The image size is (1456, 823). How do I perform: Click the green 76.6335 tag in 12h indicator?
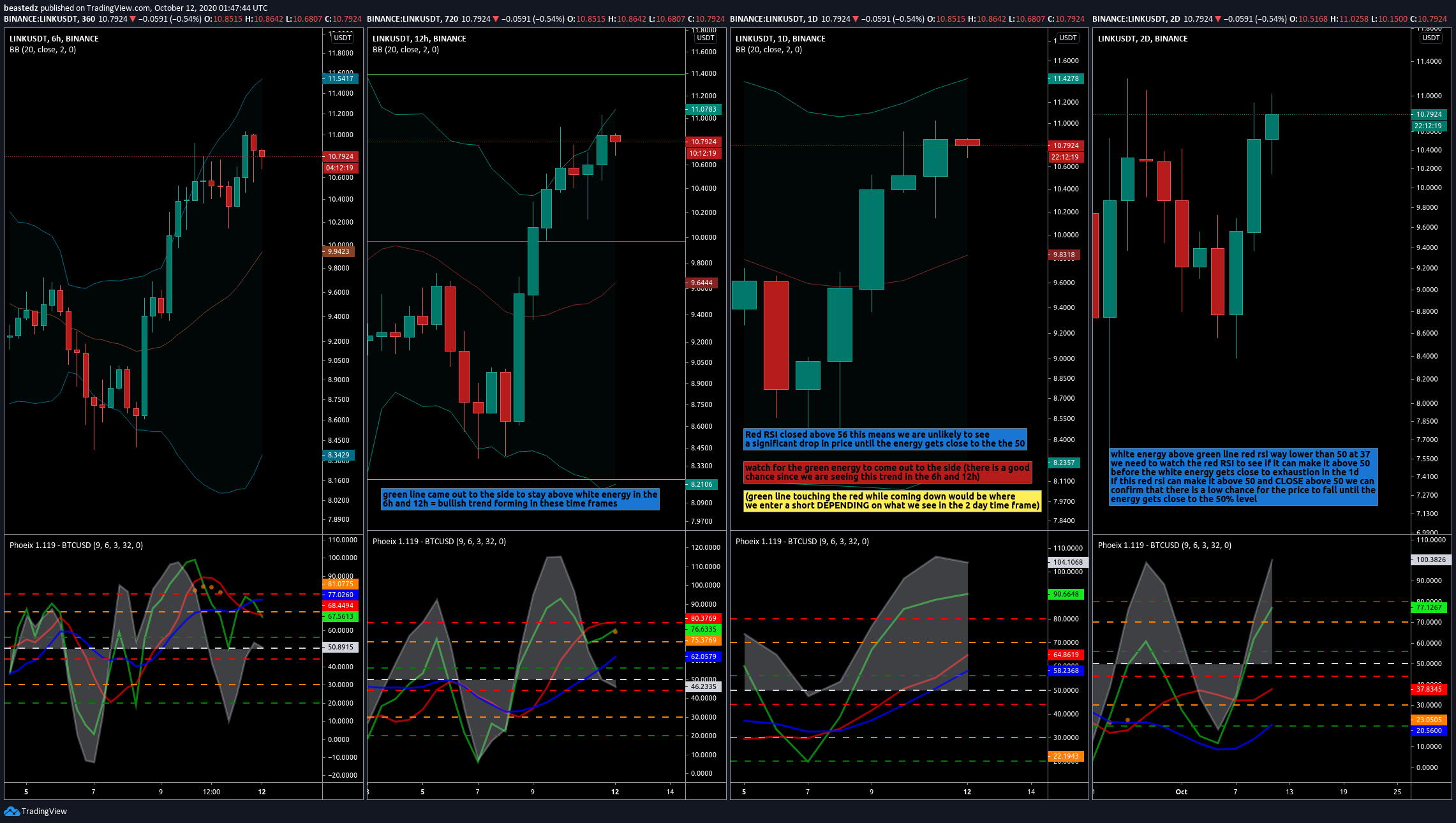point(704,629)
